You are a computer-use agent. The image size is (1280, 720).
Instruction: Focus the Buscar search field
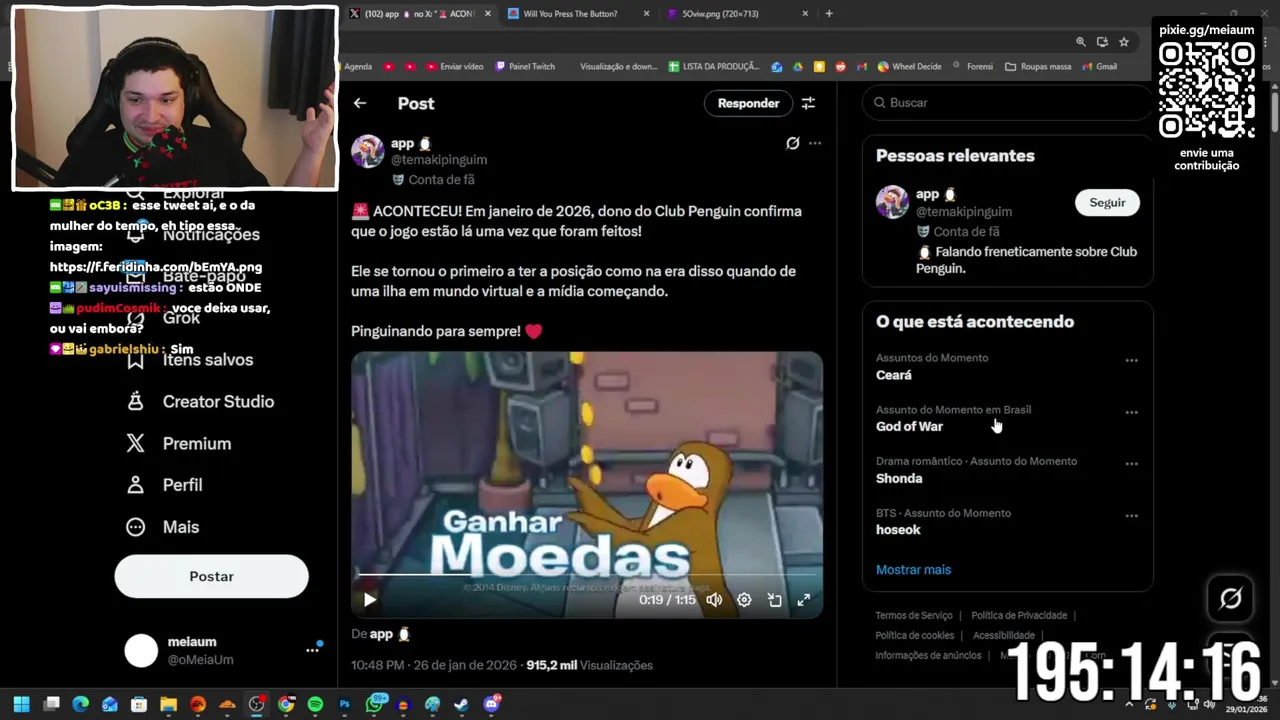click(1008, 102)
